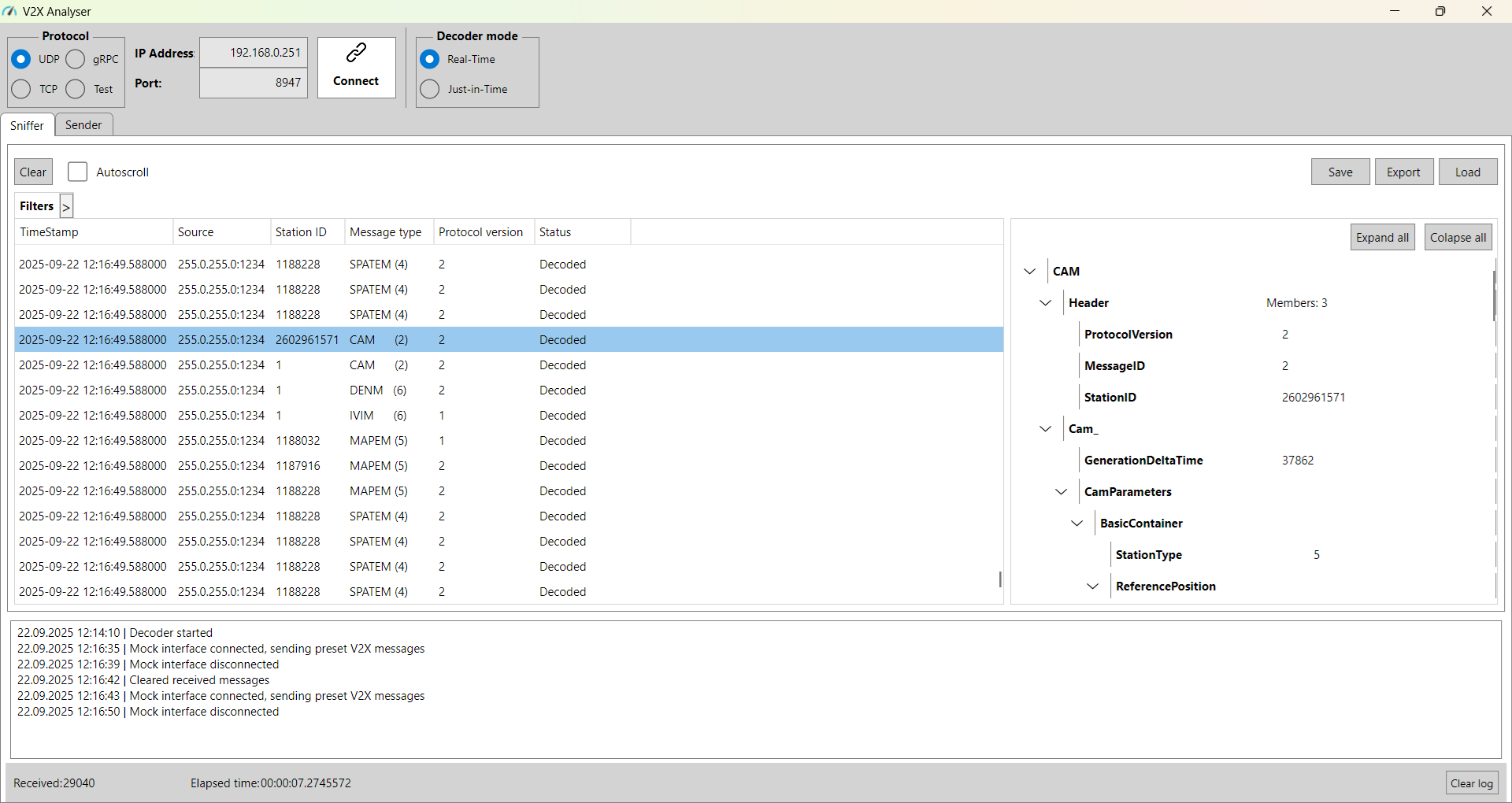Choose Just-in-Time decoder mode
Image resolution: width=1512 pixels, height=803 pixels.
(430, 89)
